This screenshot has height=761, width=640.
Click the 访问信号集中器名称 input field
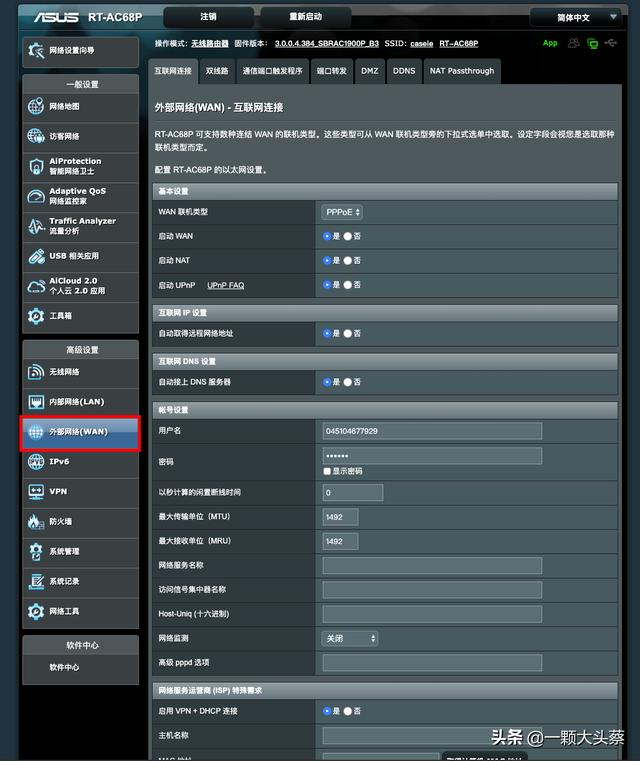(432, 590)
